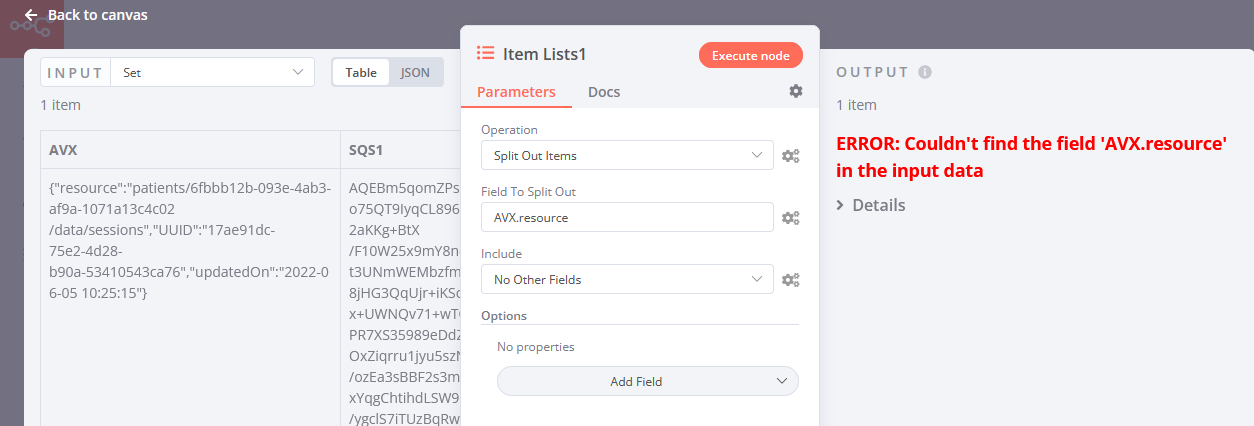Open the Operation dropdown
This screenshot has height=426, width=1254.
point(627,156)
